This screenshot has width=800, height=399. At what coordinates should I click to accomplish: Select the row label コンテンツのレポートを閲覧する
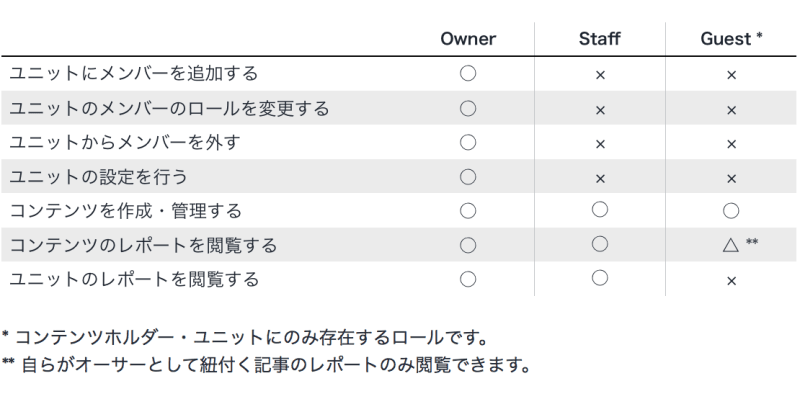click(143, 245)
